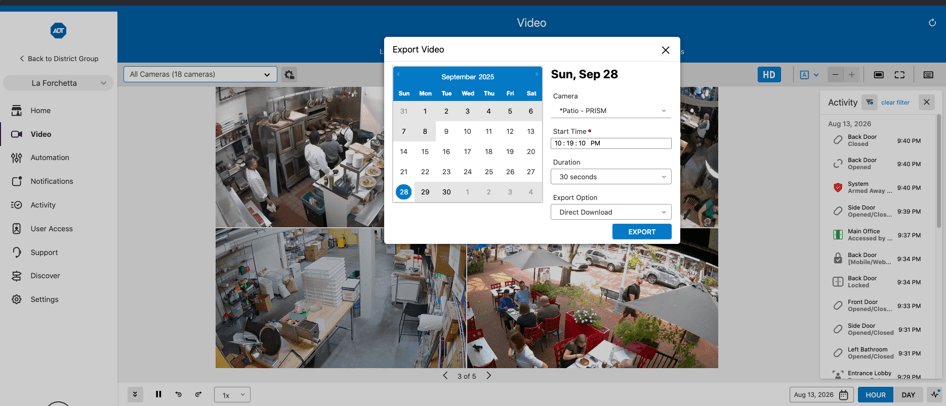Open the Activity filter icon
The height and width of the screenshot is (406, 946).
point(869,102)
